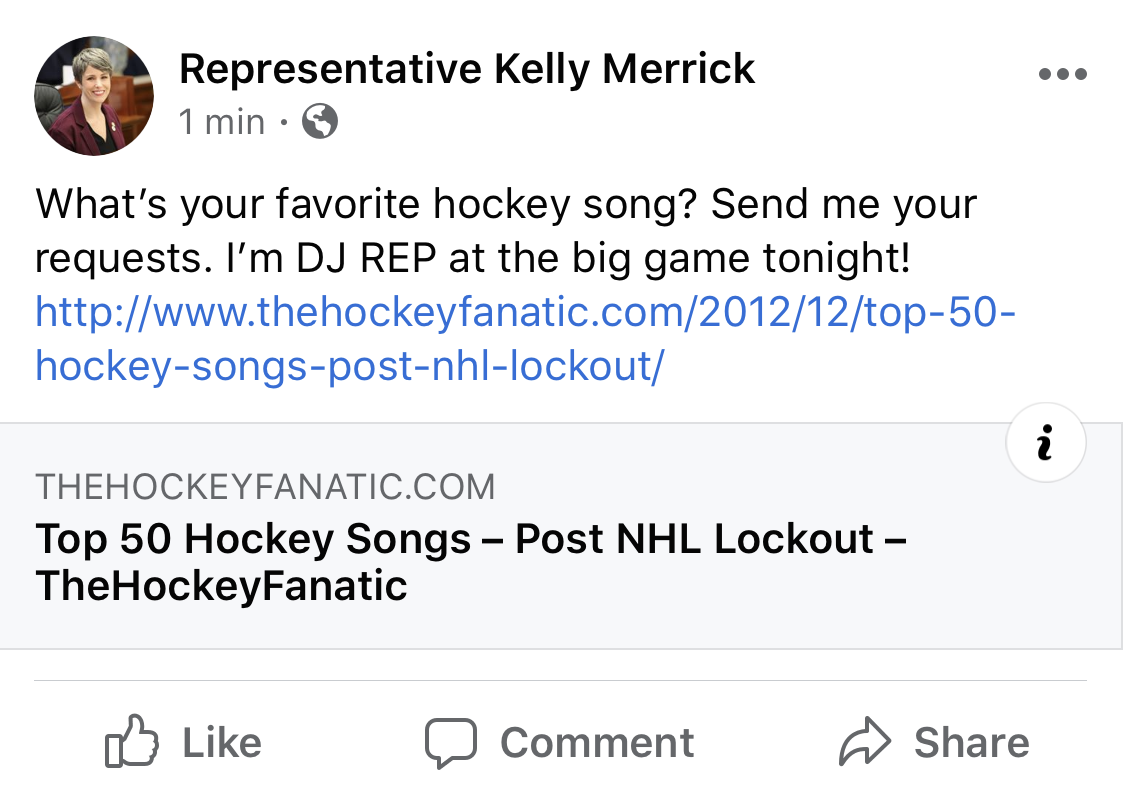Like the post using Like label
The image size is (1123, 799).
click(x=222, y=742)
